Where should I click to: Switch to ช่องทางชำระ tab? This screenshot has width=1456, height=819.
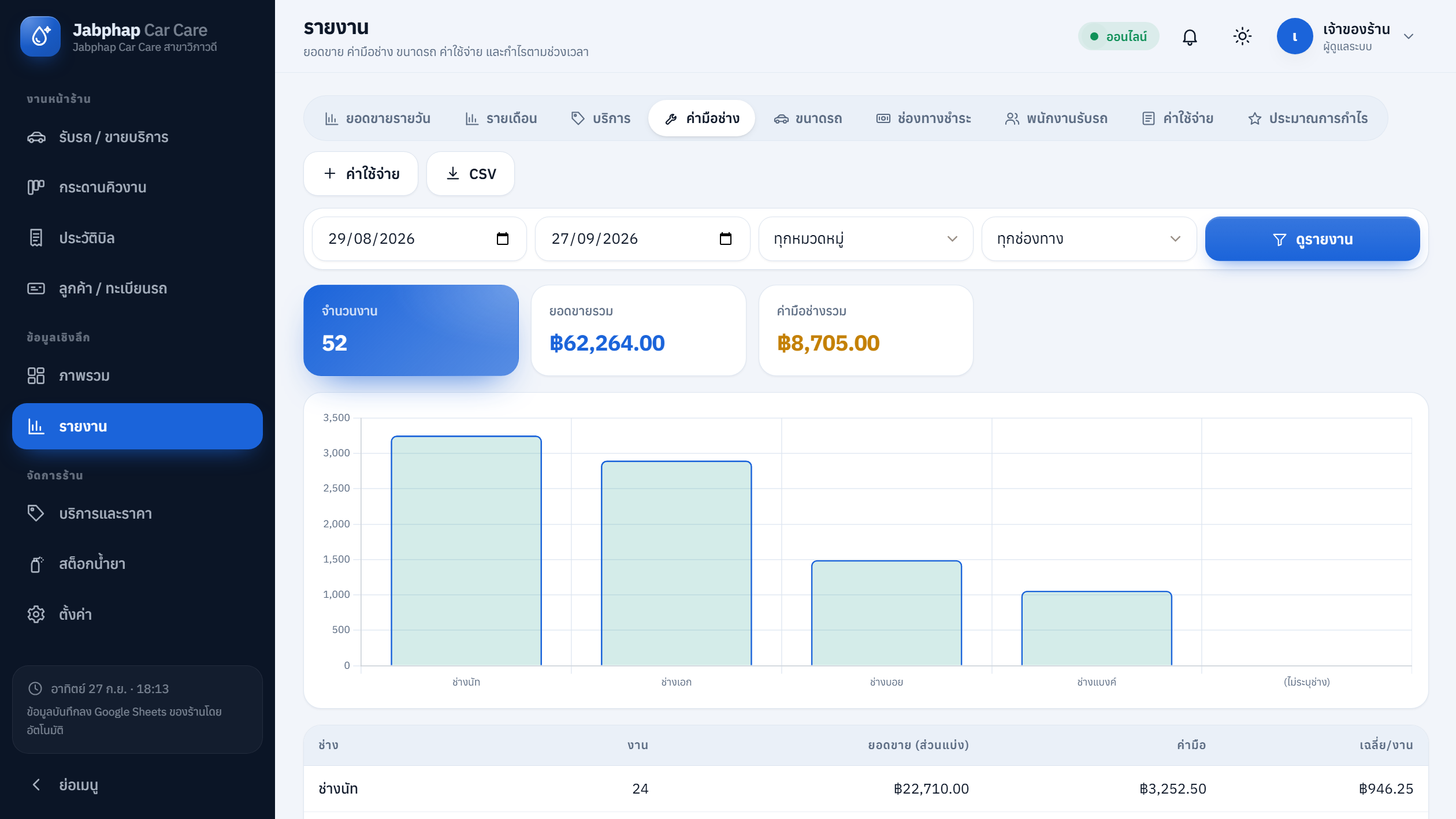pos(923,118)
